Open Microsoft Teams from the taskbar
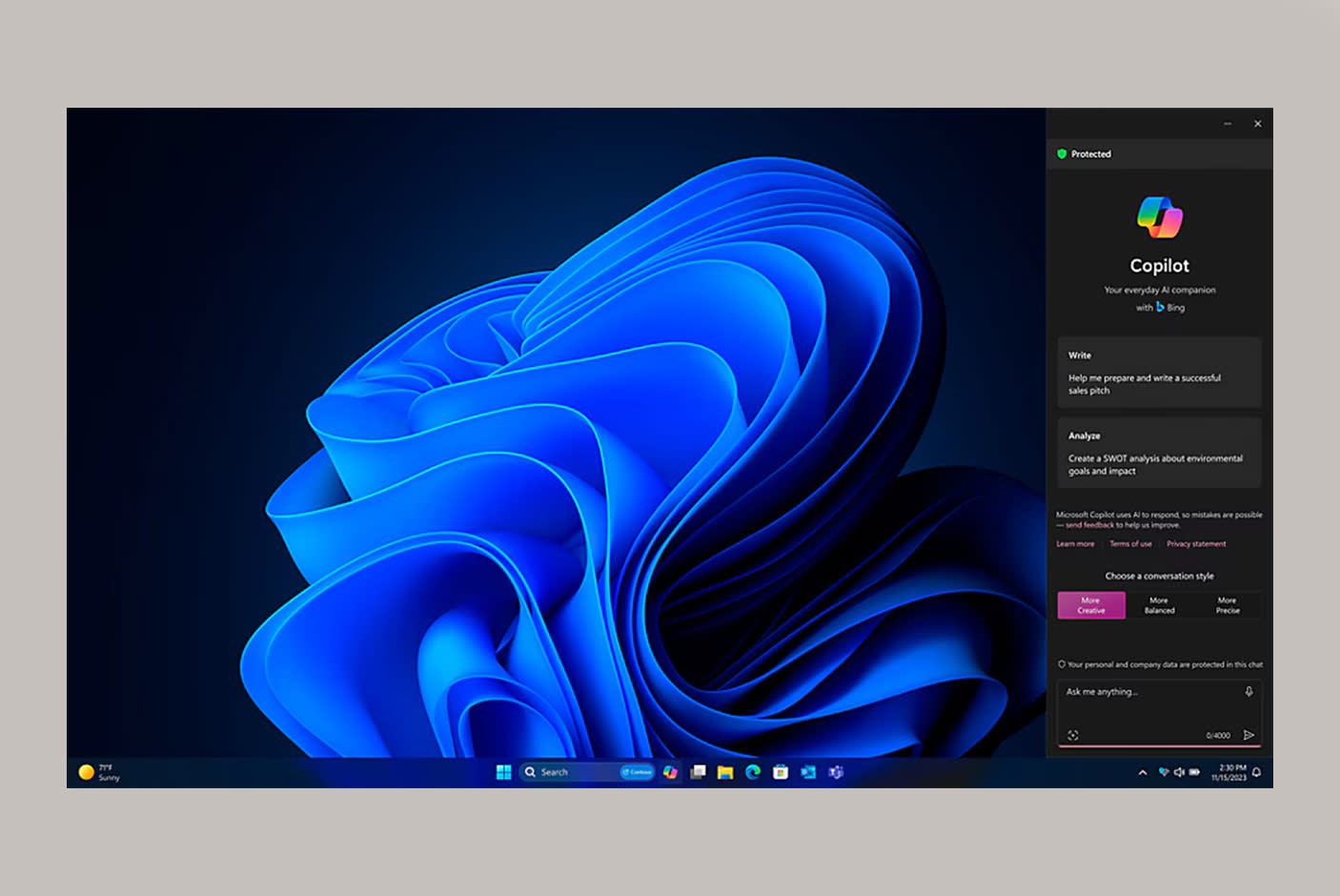This screenshot has height=896, width=1340. (x=836, y=772)
